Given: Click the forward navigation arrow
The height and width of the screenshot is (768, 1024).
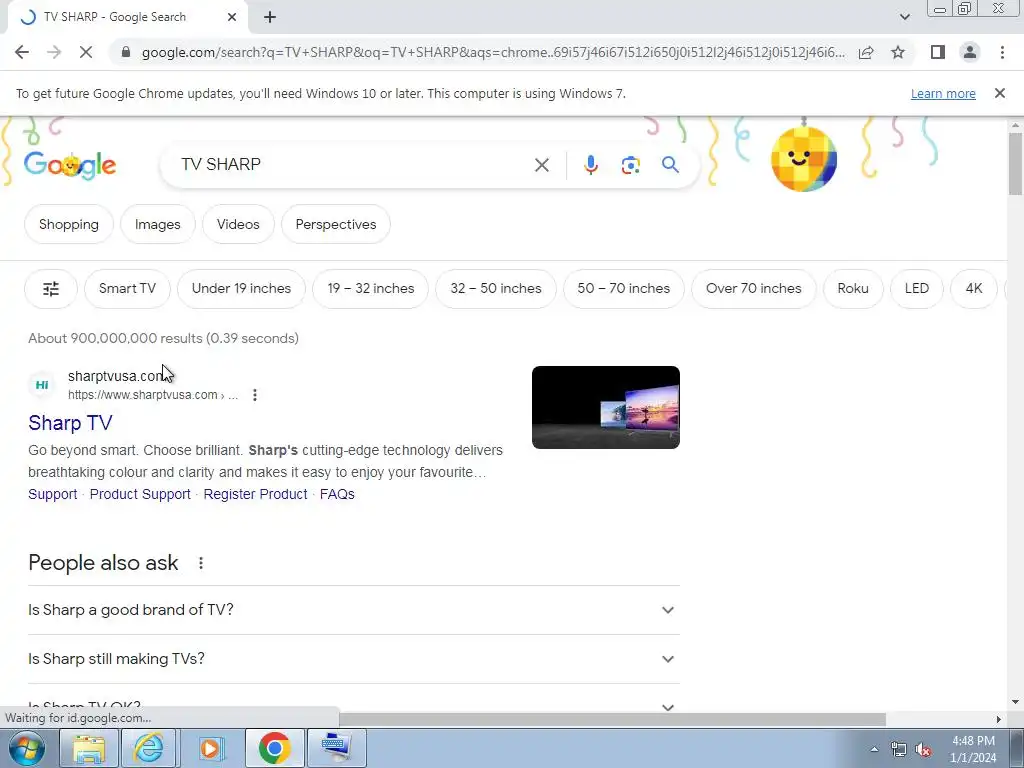Looking at the screenshot, I should click(54, 52).
